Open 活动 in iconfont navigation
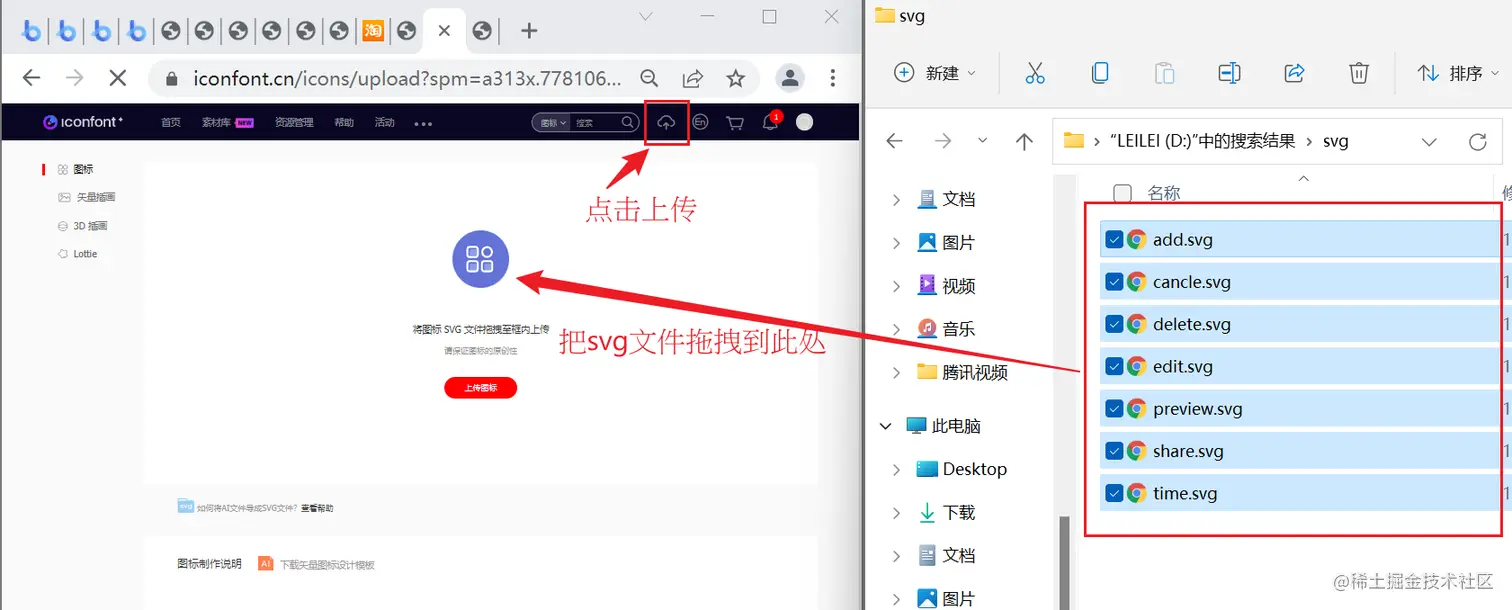Screen dimensions: 1512x610 (384, 123)
